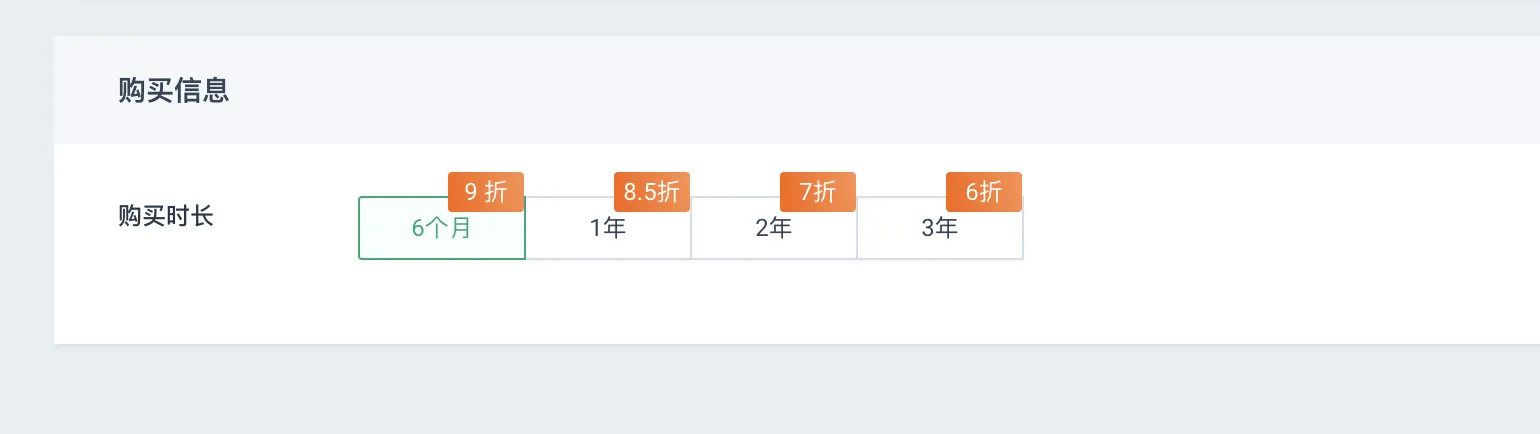Click the orange 9 折 discount badge
Image resolution: width=1540 pixels, height=434 pixels.
[x=486, y=192]
